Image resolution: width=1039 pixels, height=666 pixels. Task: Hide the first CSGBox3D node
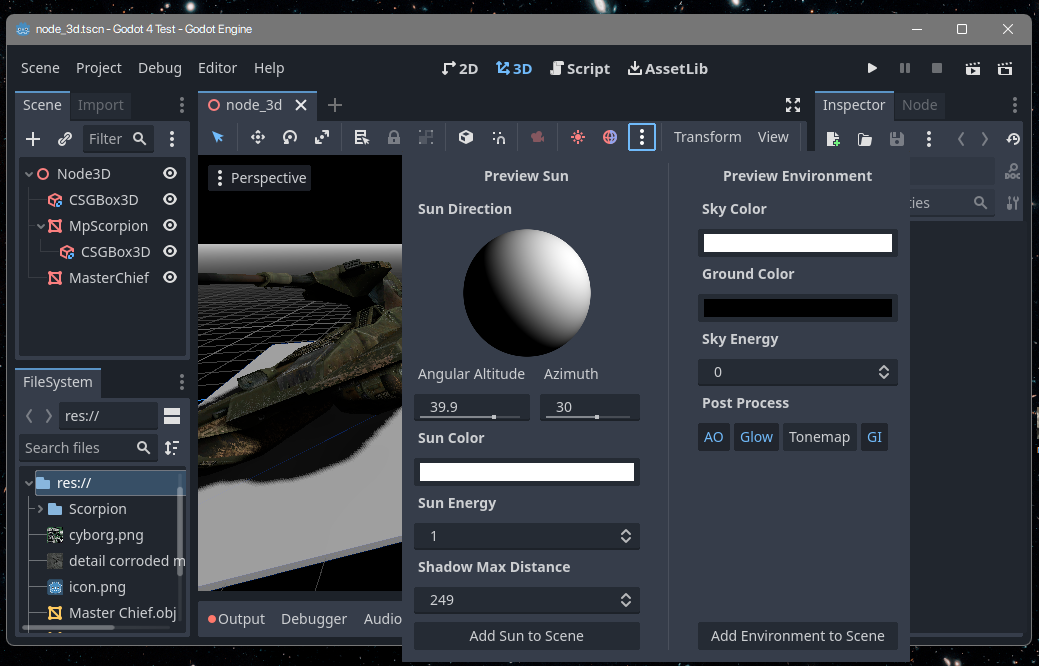tap(170, 199)
